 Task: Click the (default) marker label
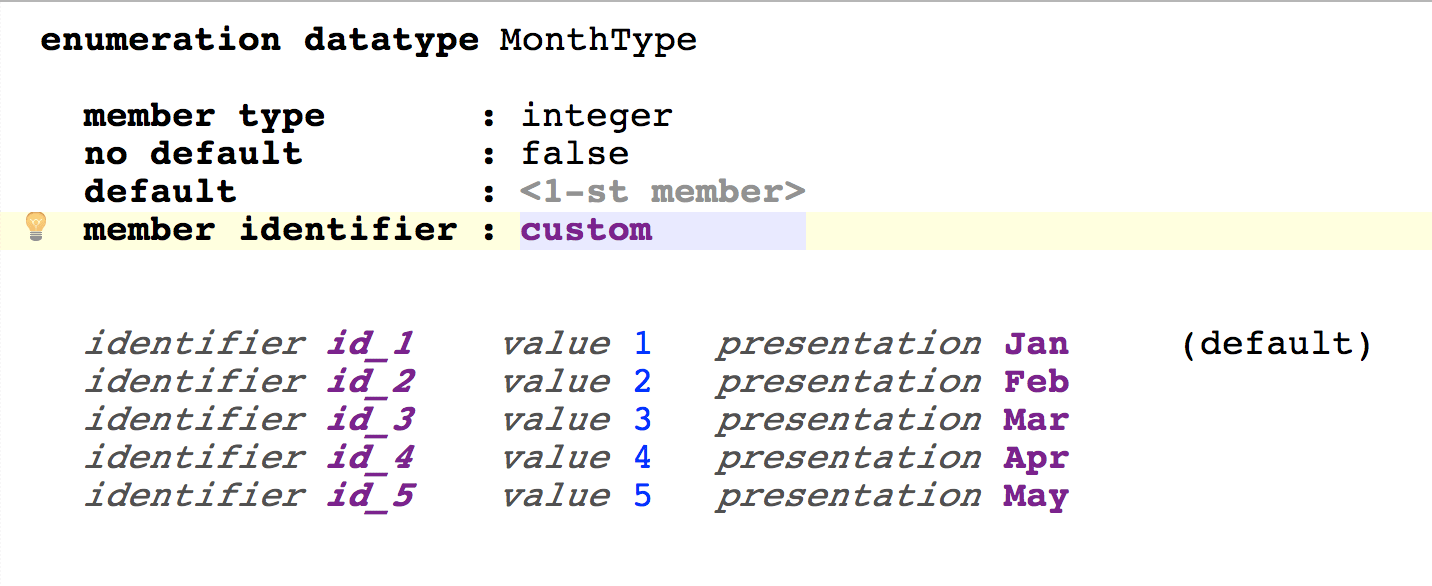(1276, 345)
